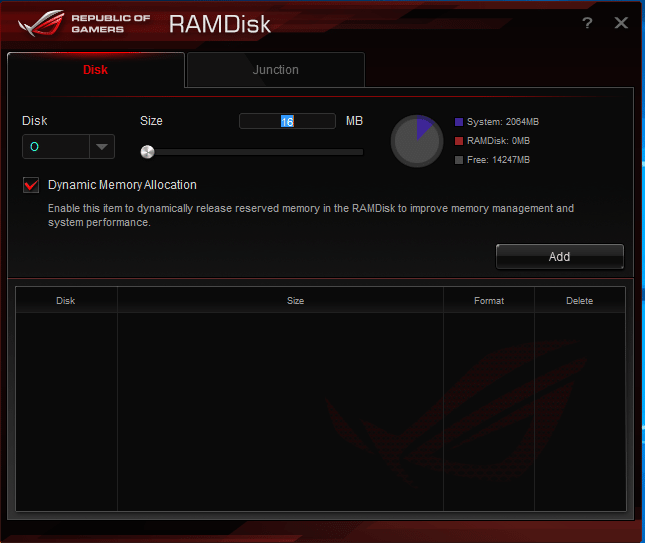The height and width of the screenshot is (543, 645).
Task: Switch to the Junction tab
Action: tap(276, 70)
